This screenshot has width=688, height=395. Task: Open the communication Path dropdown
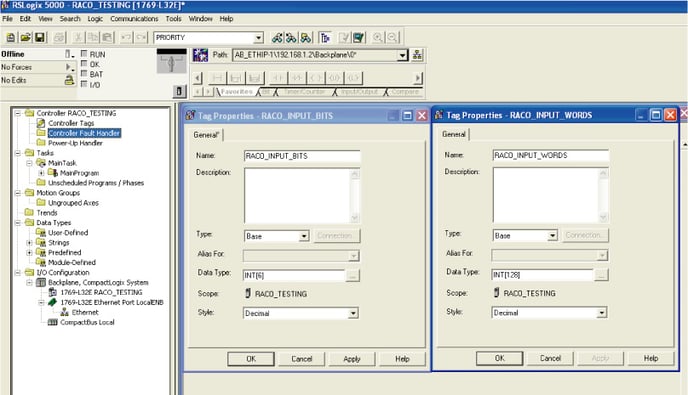point(402,55)
